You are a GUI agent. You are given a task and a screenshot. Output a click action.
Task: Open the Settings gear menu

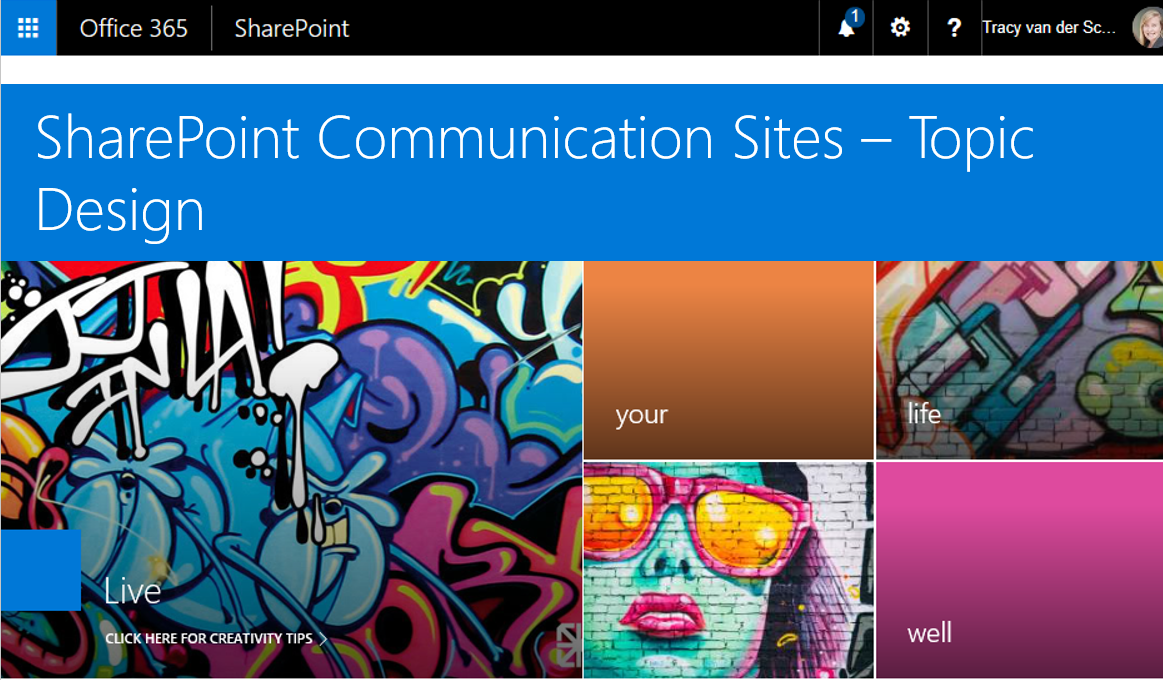coord(899,27)
